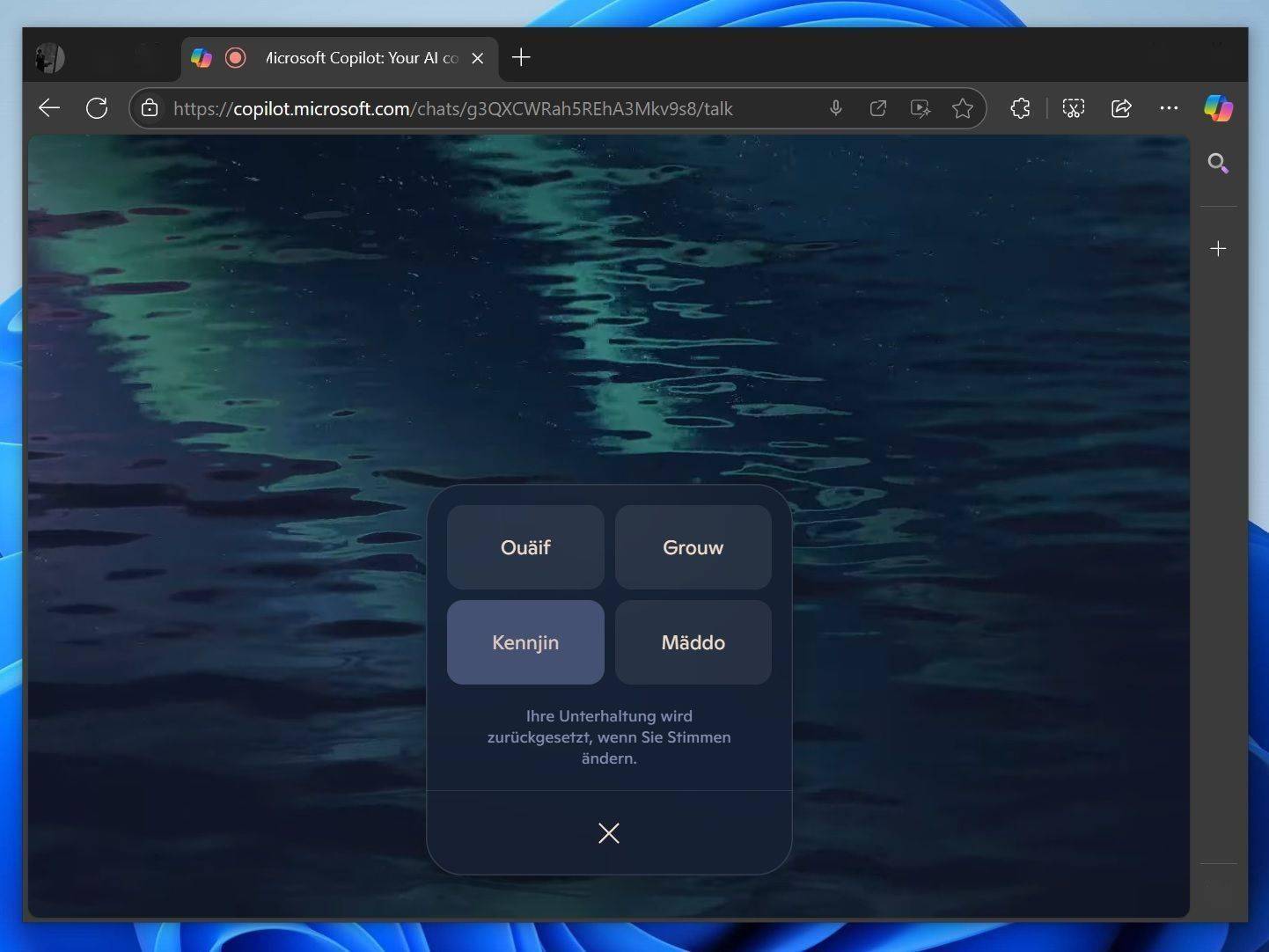Open a new browser tab
Image resolution: width=1269 pixels, height=952 pixels.
[x=521, y=58]
